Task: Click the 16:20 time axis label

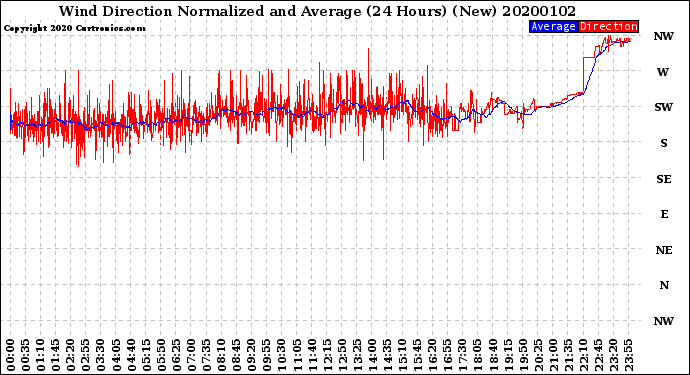Action: (433, 355)
